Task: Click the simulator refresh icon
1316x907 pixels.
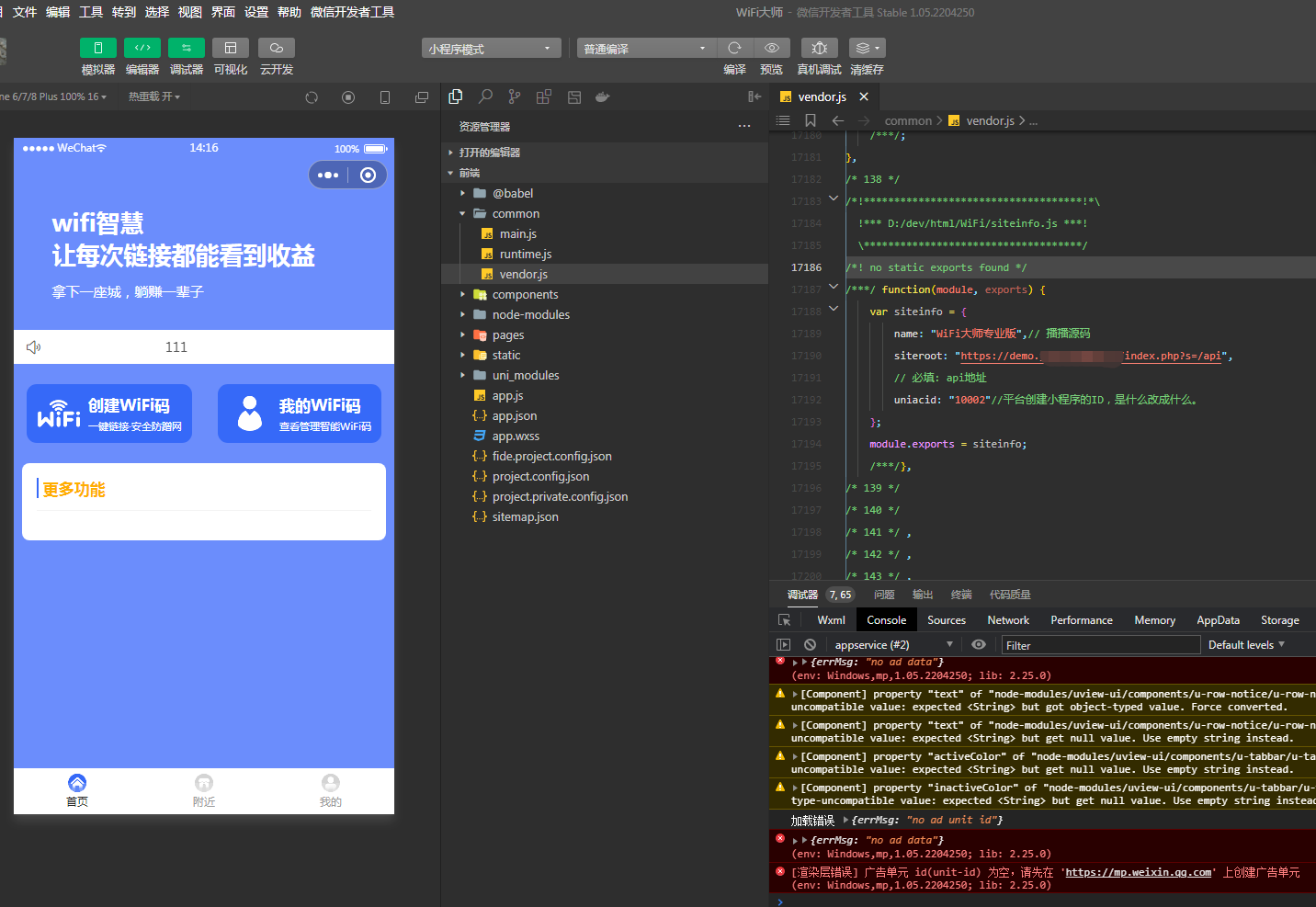Action: [312, 97]
